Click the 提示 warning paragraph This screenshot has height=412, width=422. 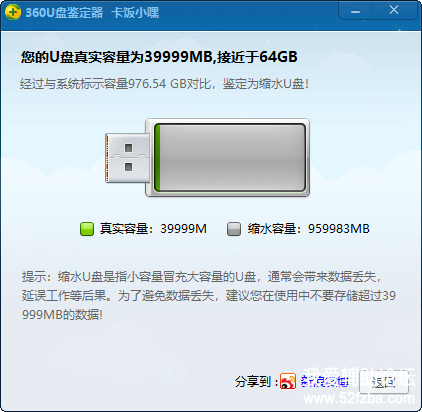209,295
